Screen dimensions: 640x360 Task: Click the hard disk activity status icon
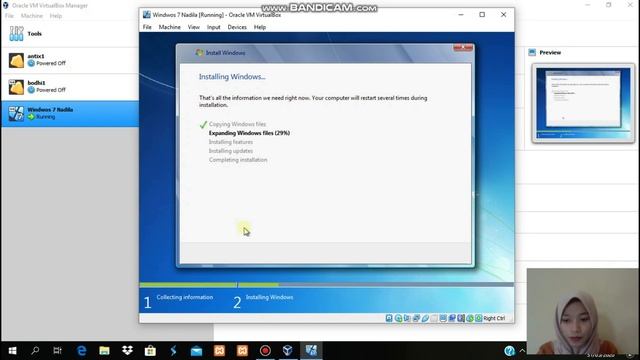click(389, 318)
